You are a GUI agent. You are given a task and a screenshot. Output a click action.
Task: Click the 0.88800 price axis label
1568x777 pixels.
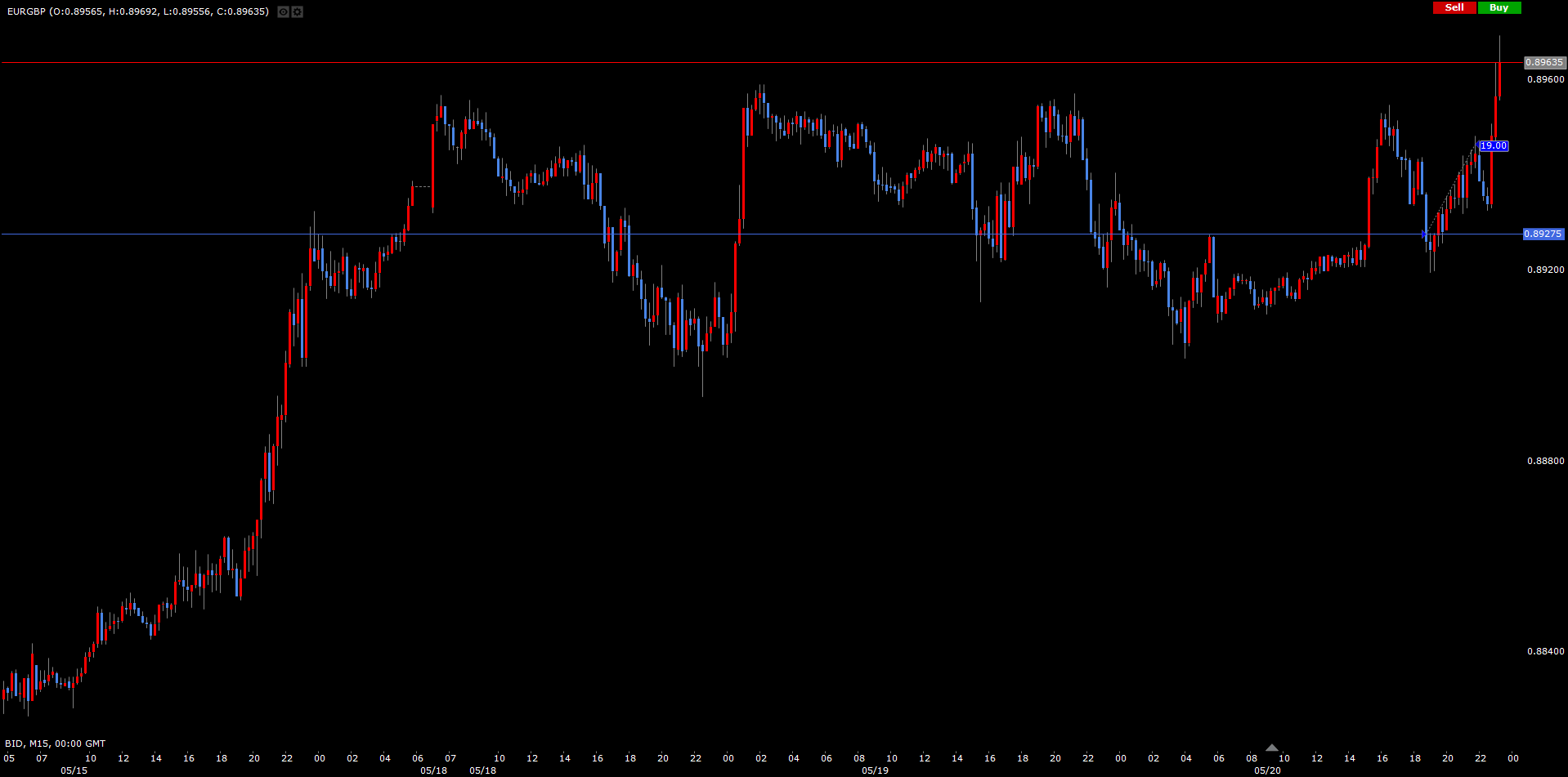coord(1545,461)
